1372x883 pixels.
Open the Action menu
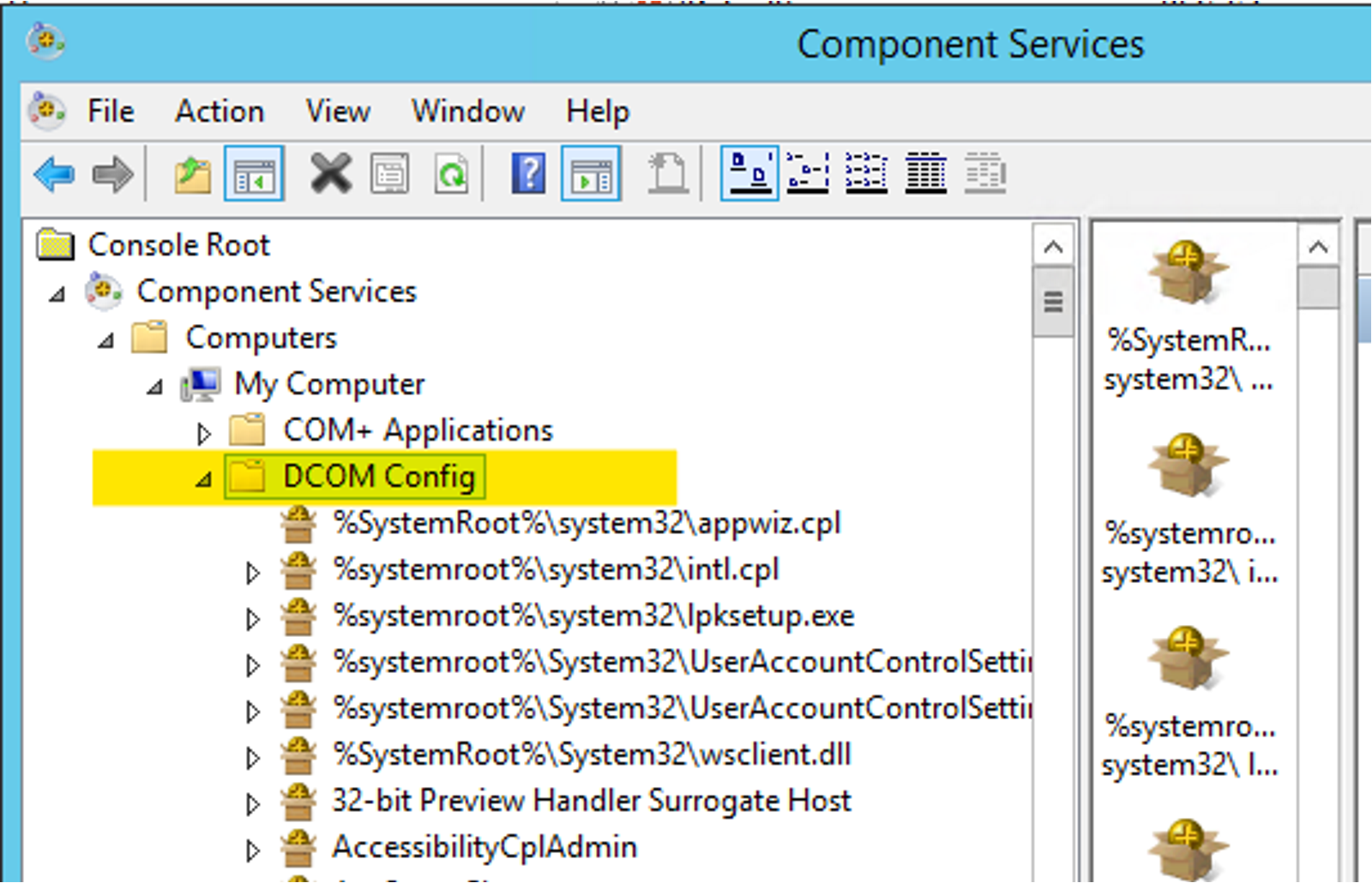pyautogui.click(x=220, y=111)
